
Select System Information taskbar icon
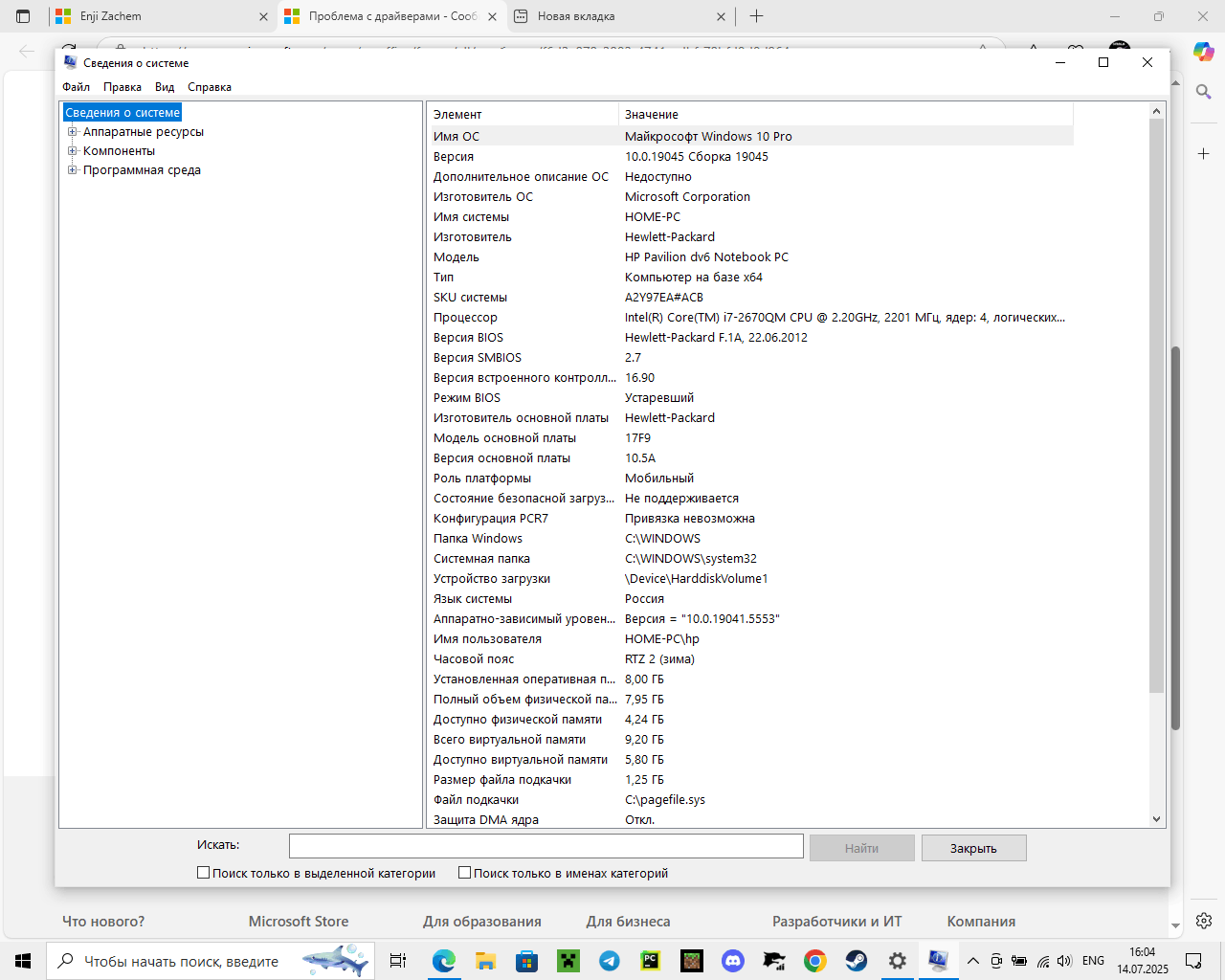(938, 961)
